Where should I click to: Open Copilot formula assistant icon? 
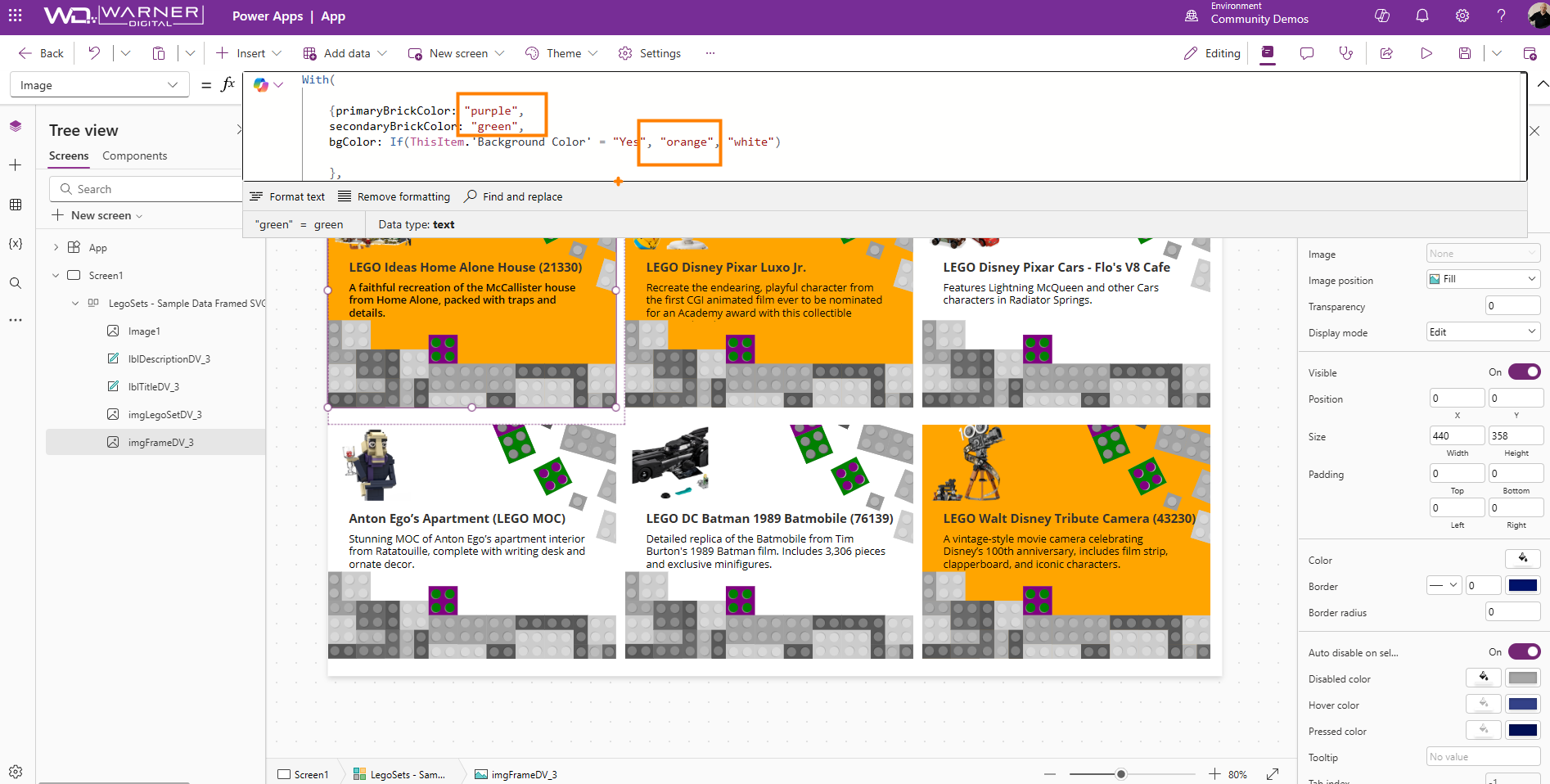tap(261, 84)
